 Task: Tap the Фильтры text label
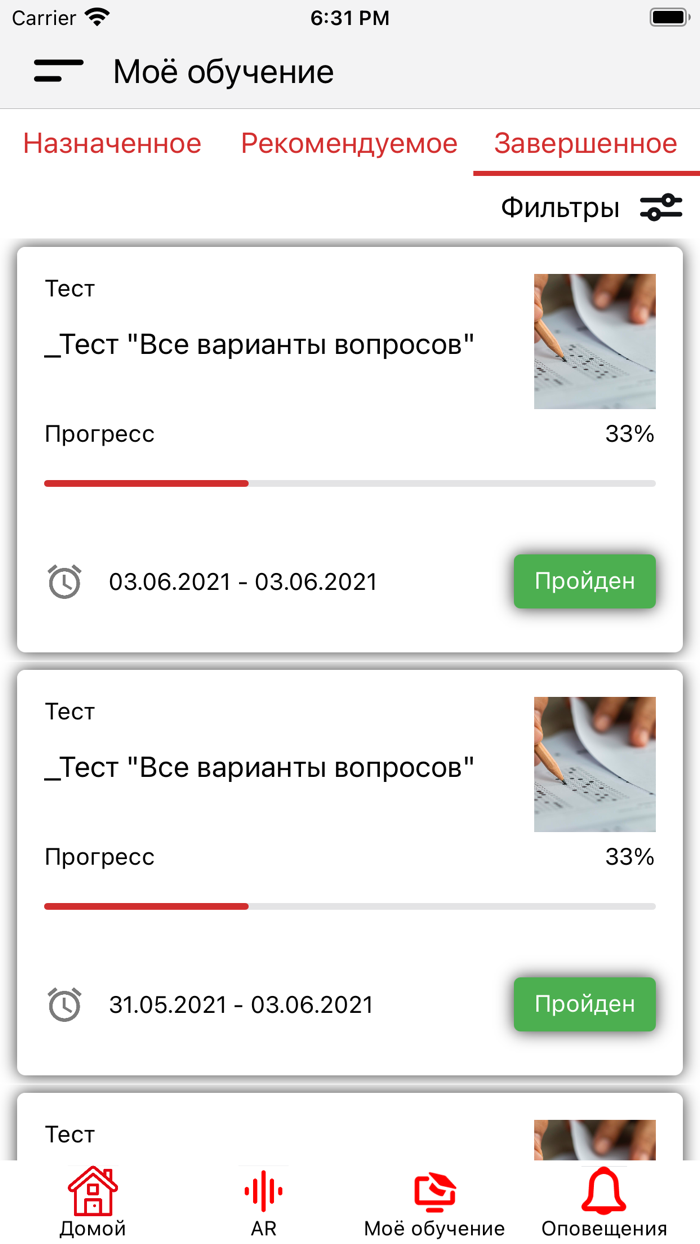tap(560, 207)
